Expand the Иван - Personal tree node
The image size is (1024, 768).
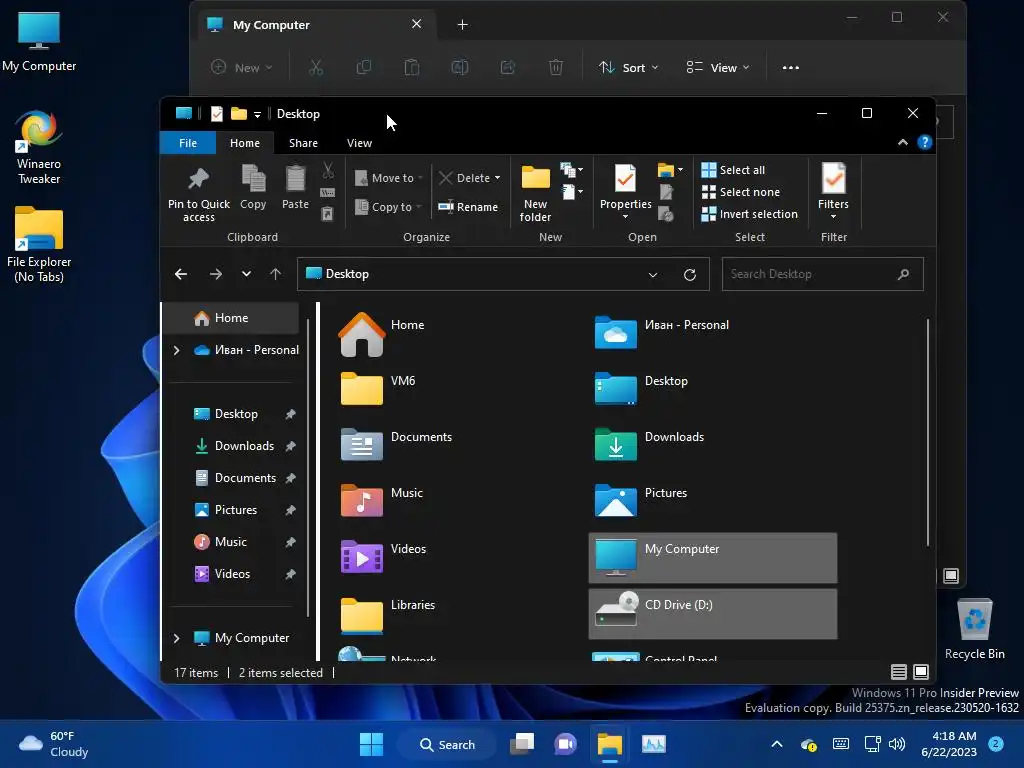[x=176, y=350]
